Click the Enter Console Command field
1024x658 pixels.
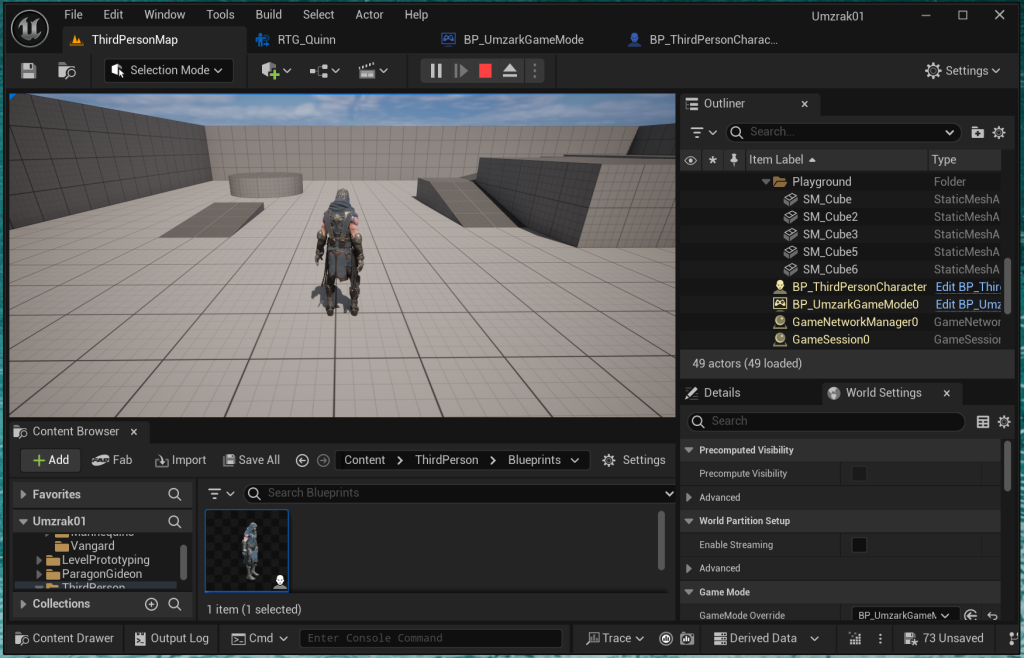(431, 638)
